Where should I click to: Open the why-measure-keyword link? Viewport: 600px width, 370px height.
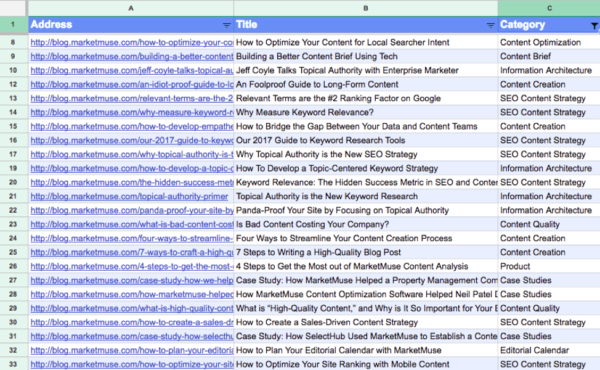[132, 112]
